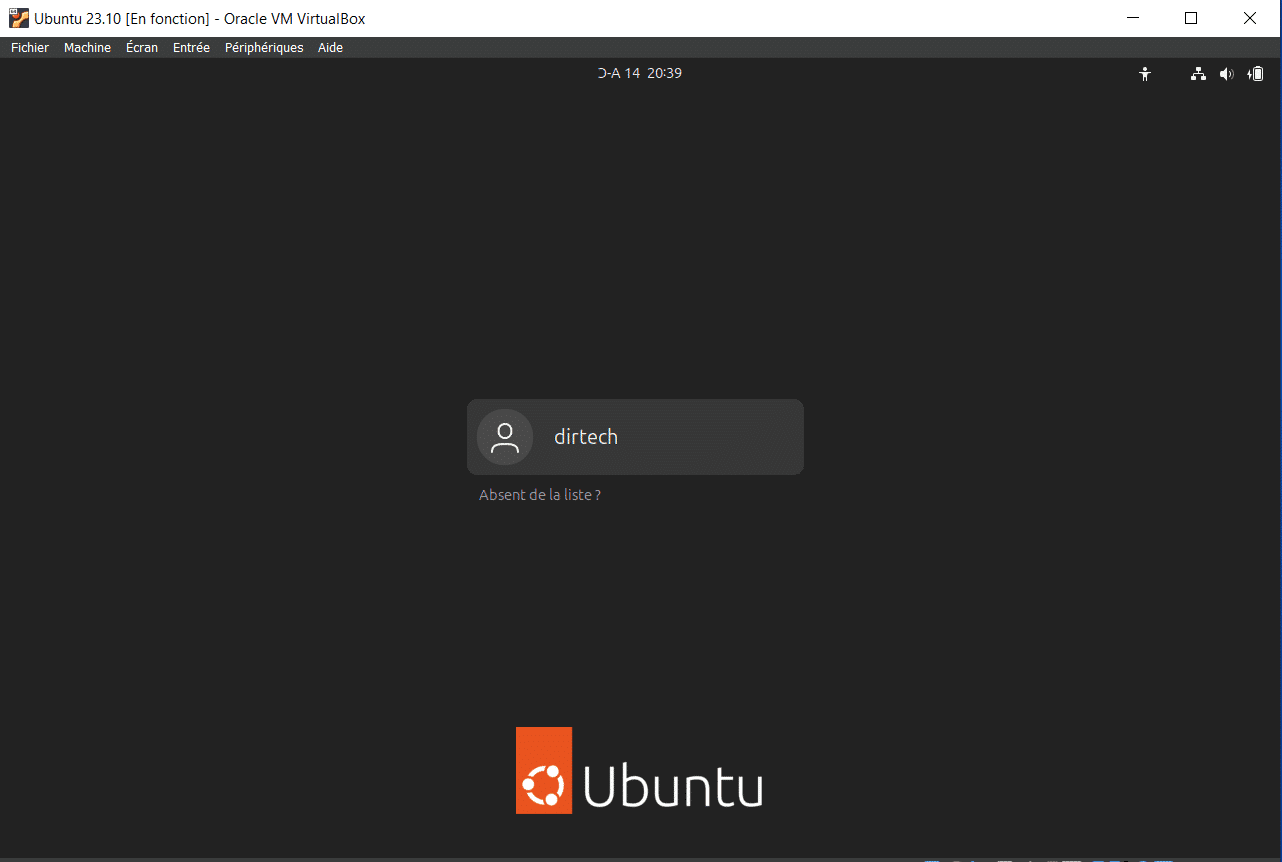This screenshot has height=862, width=1282.
Task: Open the Périphériques menu
Action: (x=264, y=47)
